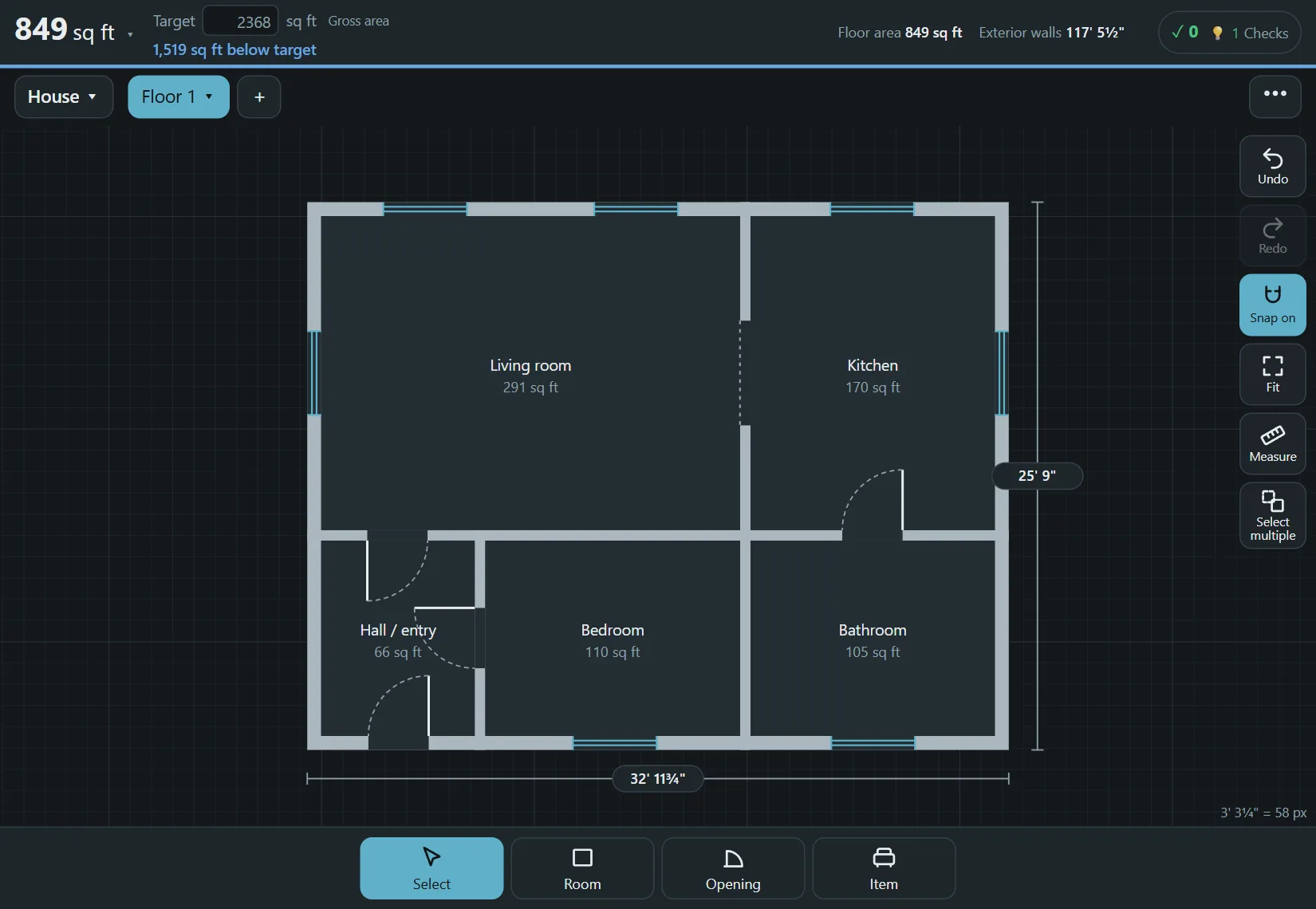Enable Select multiple tool
The image size is (1316, 909).
click(x=1272, y=515)
